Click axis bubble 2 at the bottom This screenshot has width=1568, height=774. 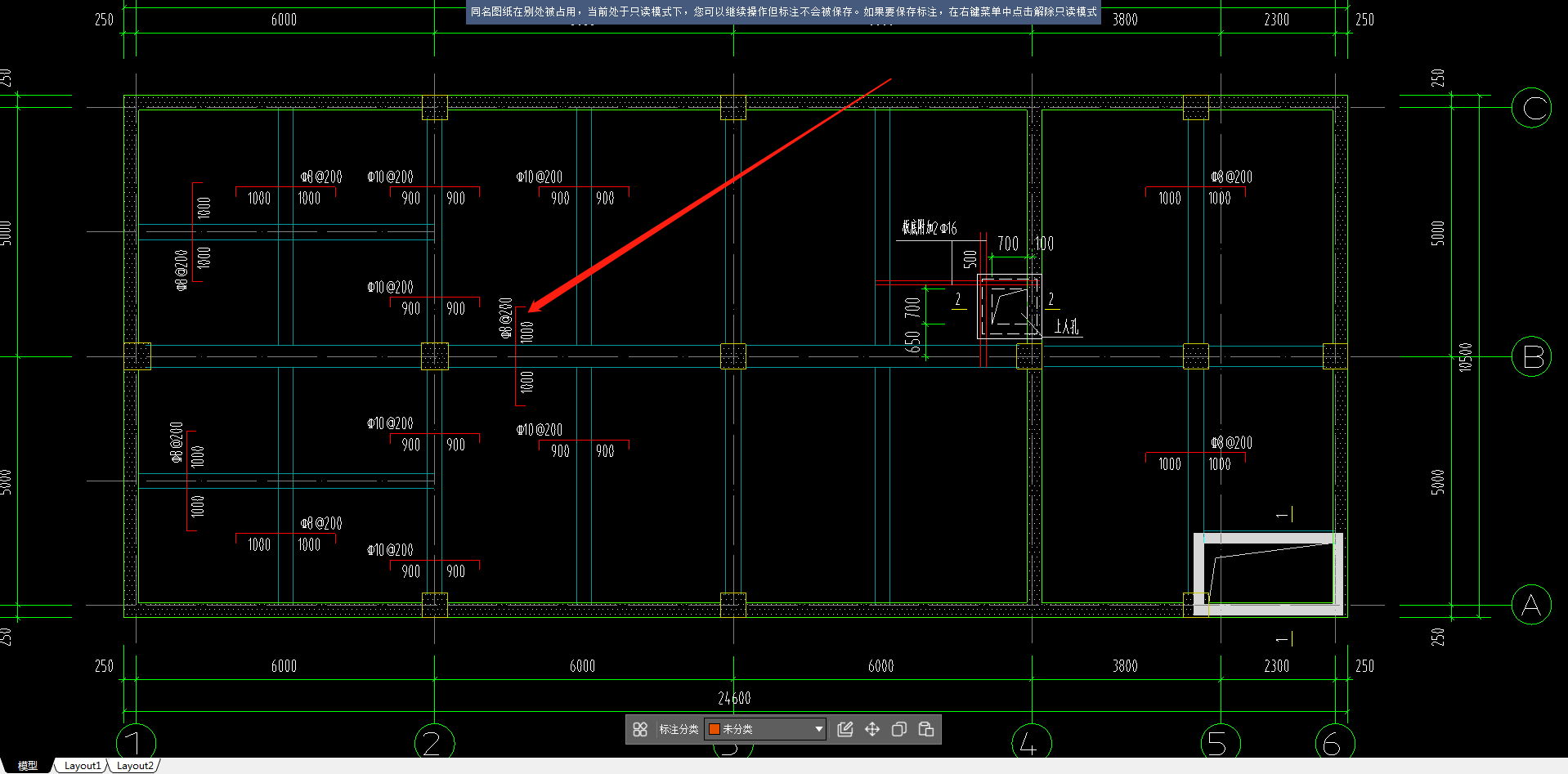(x=434, y=742)
